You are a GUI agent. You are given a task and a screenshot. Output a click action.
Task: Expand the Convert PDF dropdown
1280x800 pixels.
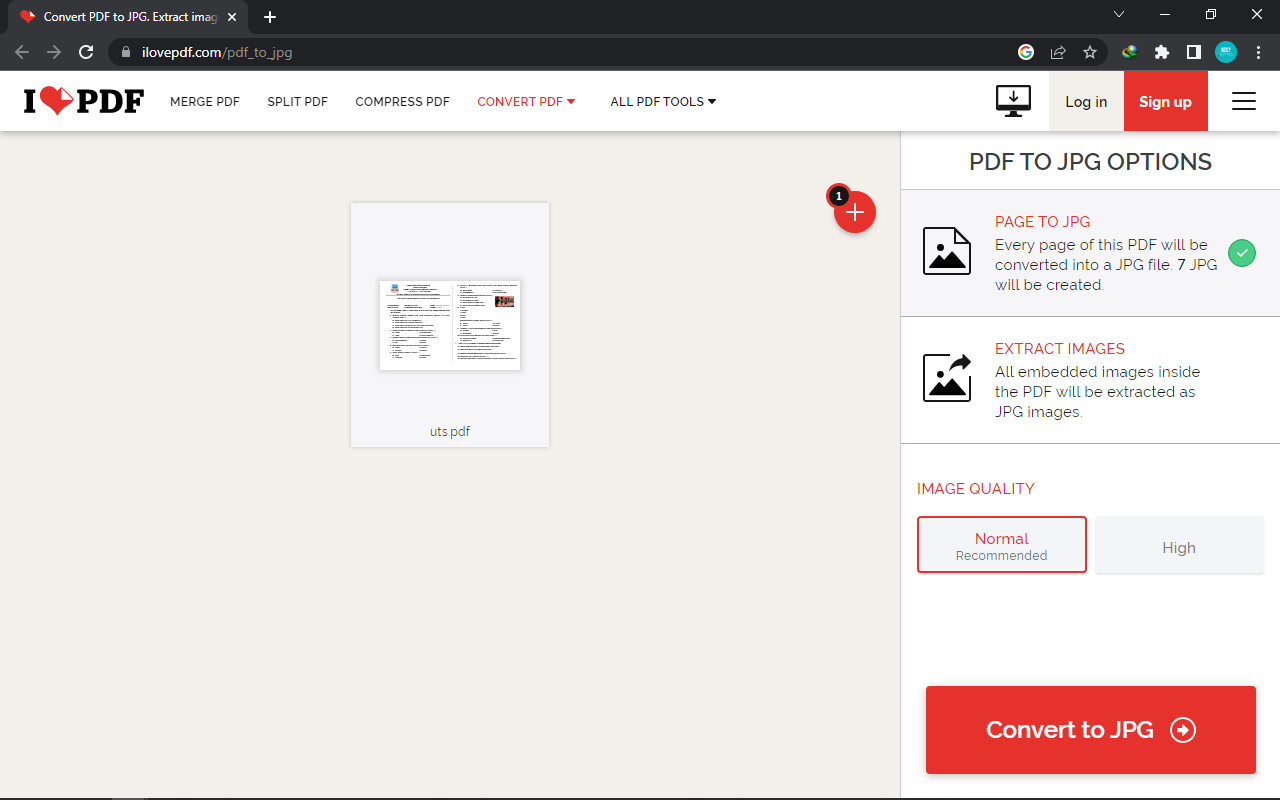coord(527,102)
